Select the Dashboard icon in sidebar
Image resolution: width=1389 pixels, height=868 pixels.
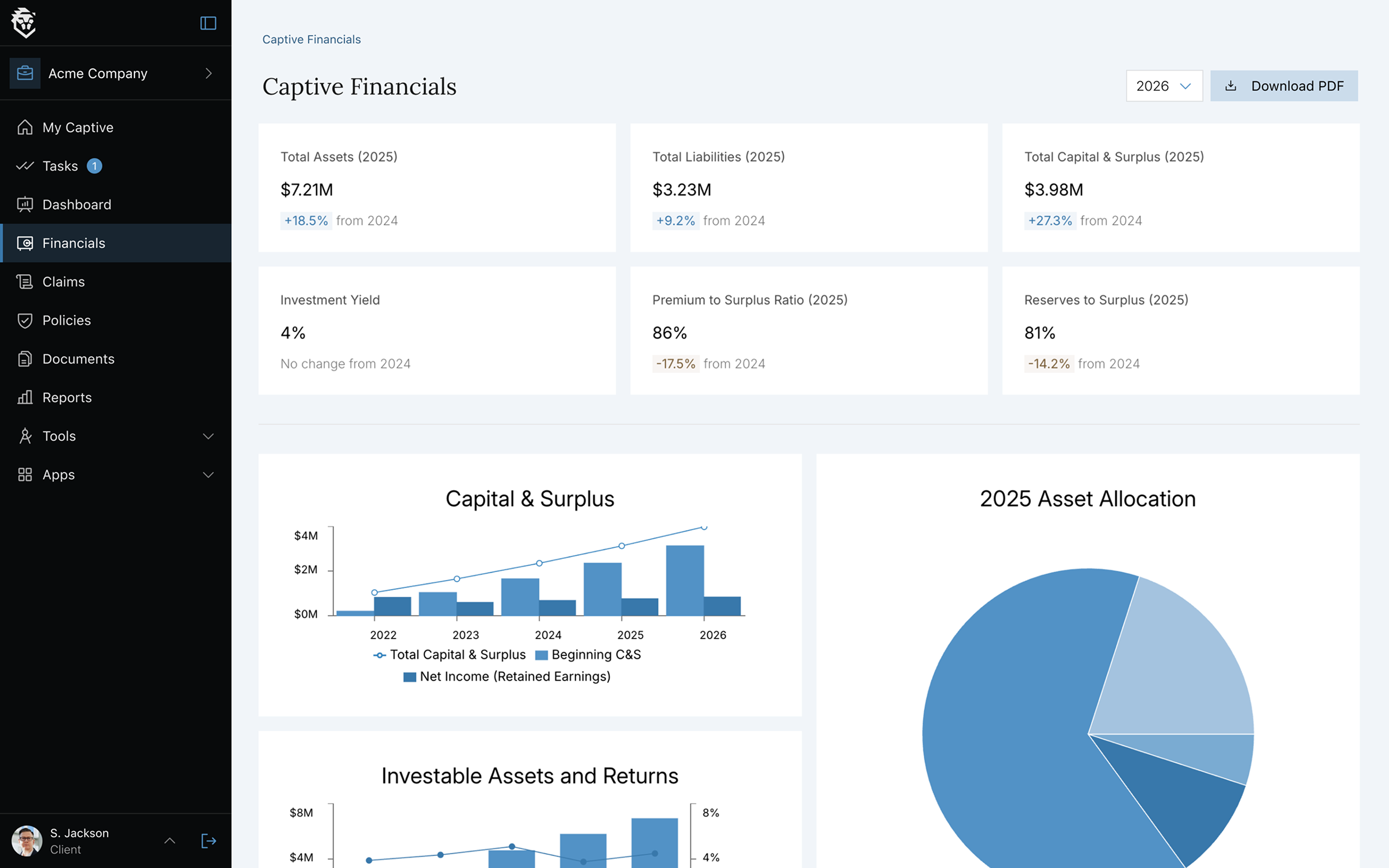25,204
